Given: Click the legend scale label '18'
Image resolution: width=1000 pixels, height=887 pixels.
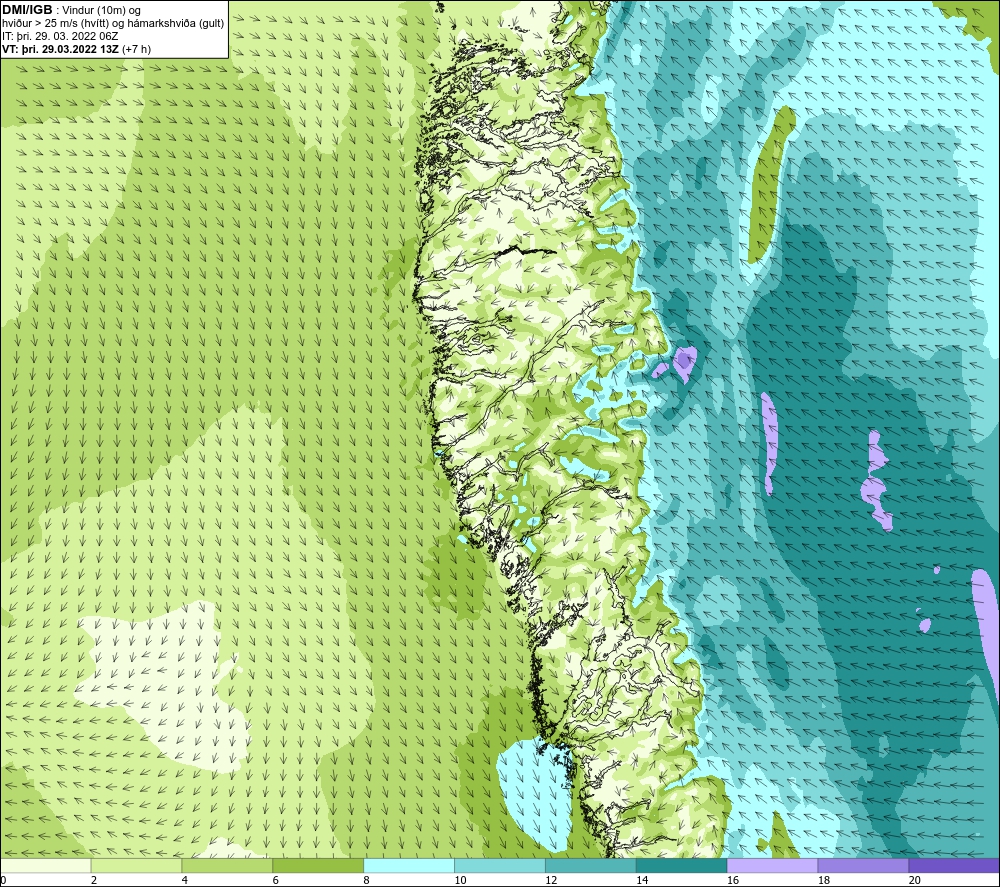Looking at the screenshot, I should point(824,881).
